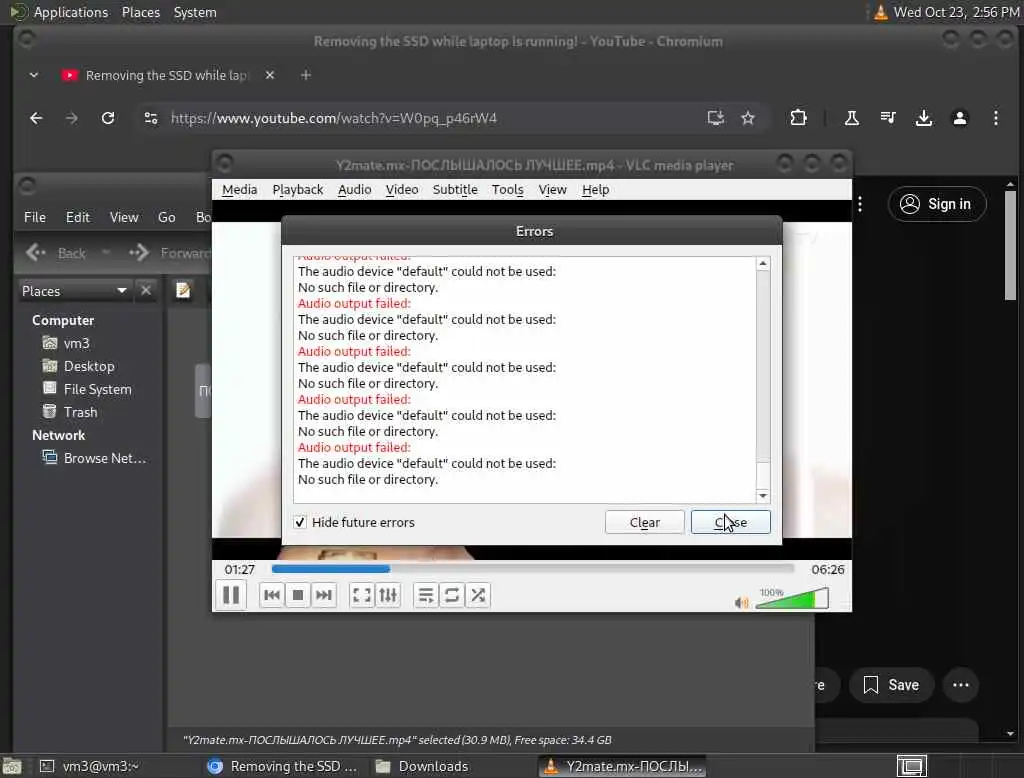Open VLC Subtitle menu
The height and width of the screenshot is (778, 1024).
point(455,189)
